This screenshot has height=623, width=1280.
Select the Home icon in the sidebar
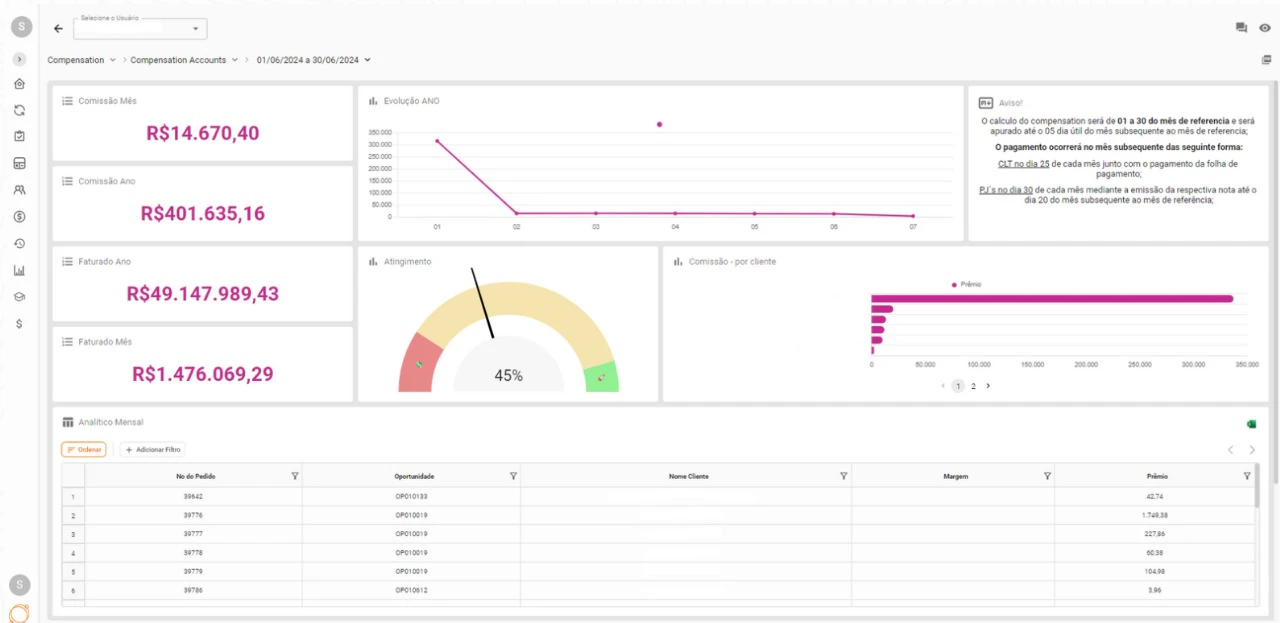pyautogui.click(x=19, y=84)
